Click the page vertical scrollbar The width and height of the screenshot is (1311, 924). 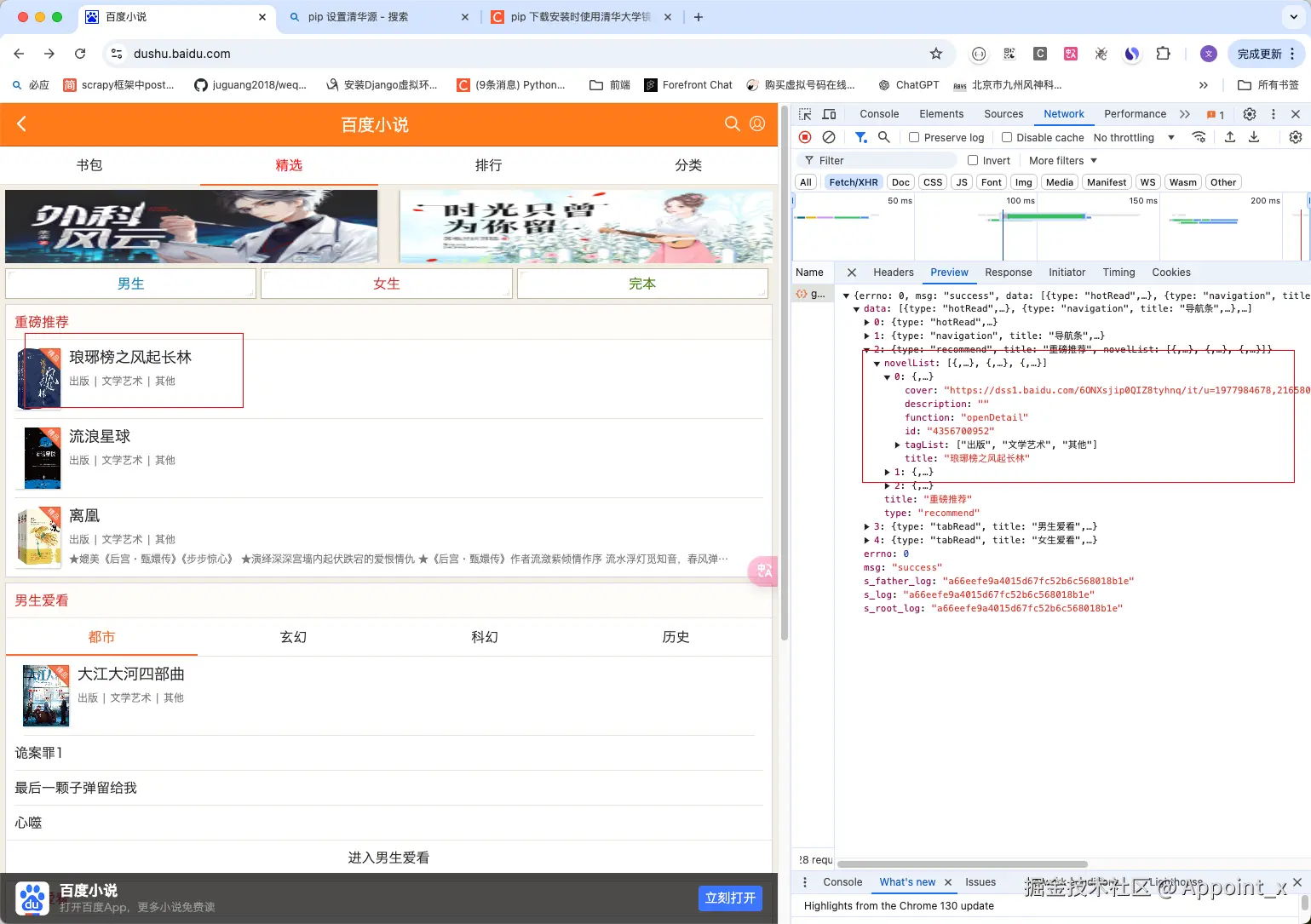click(x=785, y=375)
